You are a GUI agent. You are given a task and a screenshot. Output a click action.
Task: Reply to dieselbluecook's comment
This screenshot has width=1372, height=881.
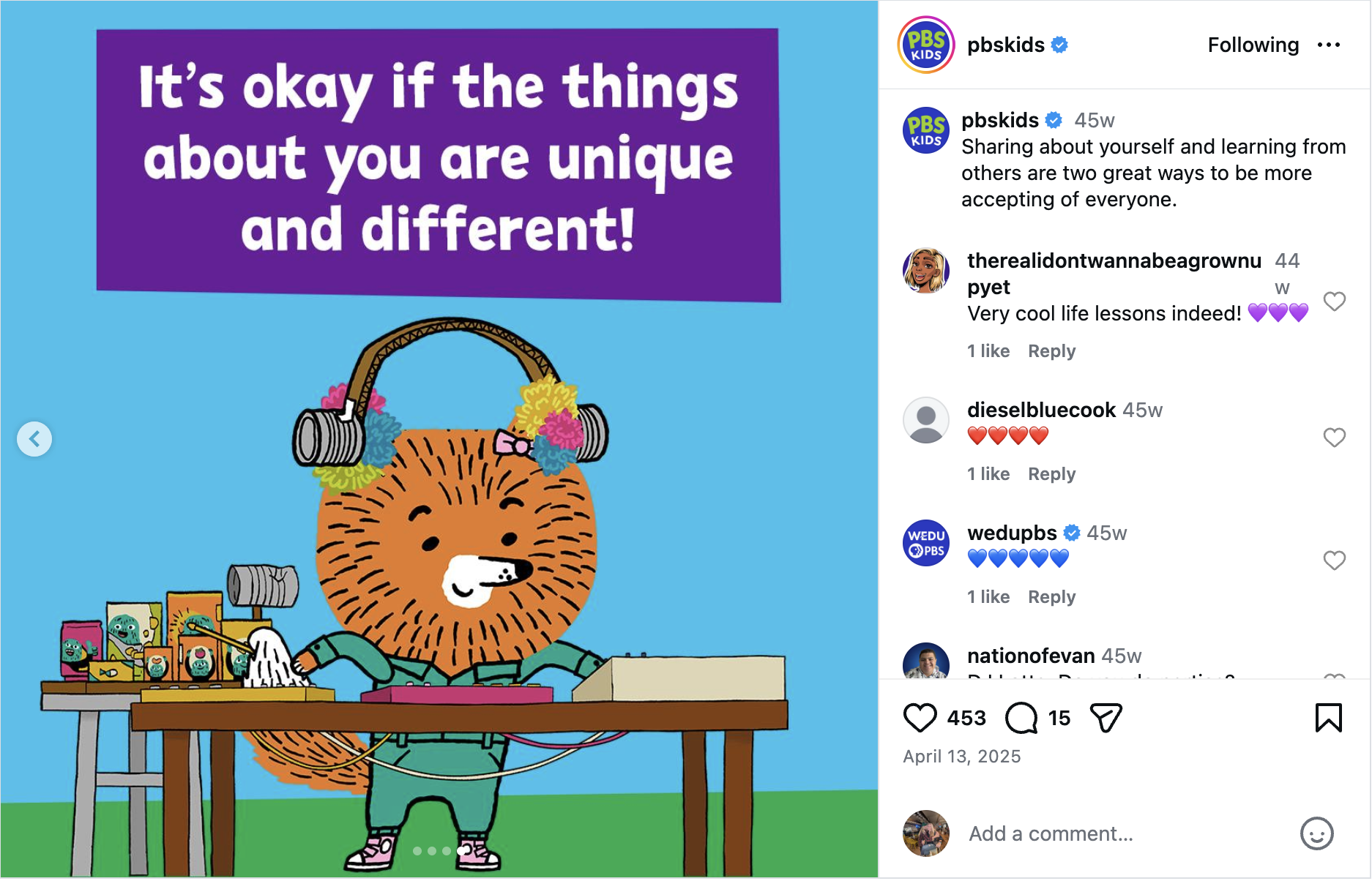point(1051,474)
